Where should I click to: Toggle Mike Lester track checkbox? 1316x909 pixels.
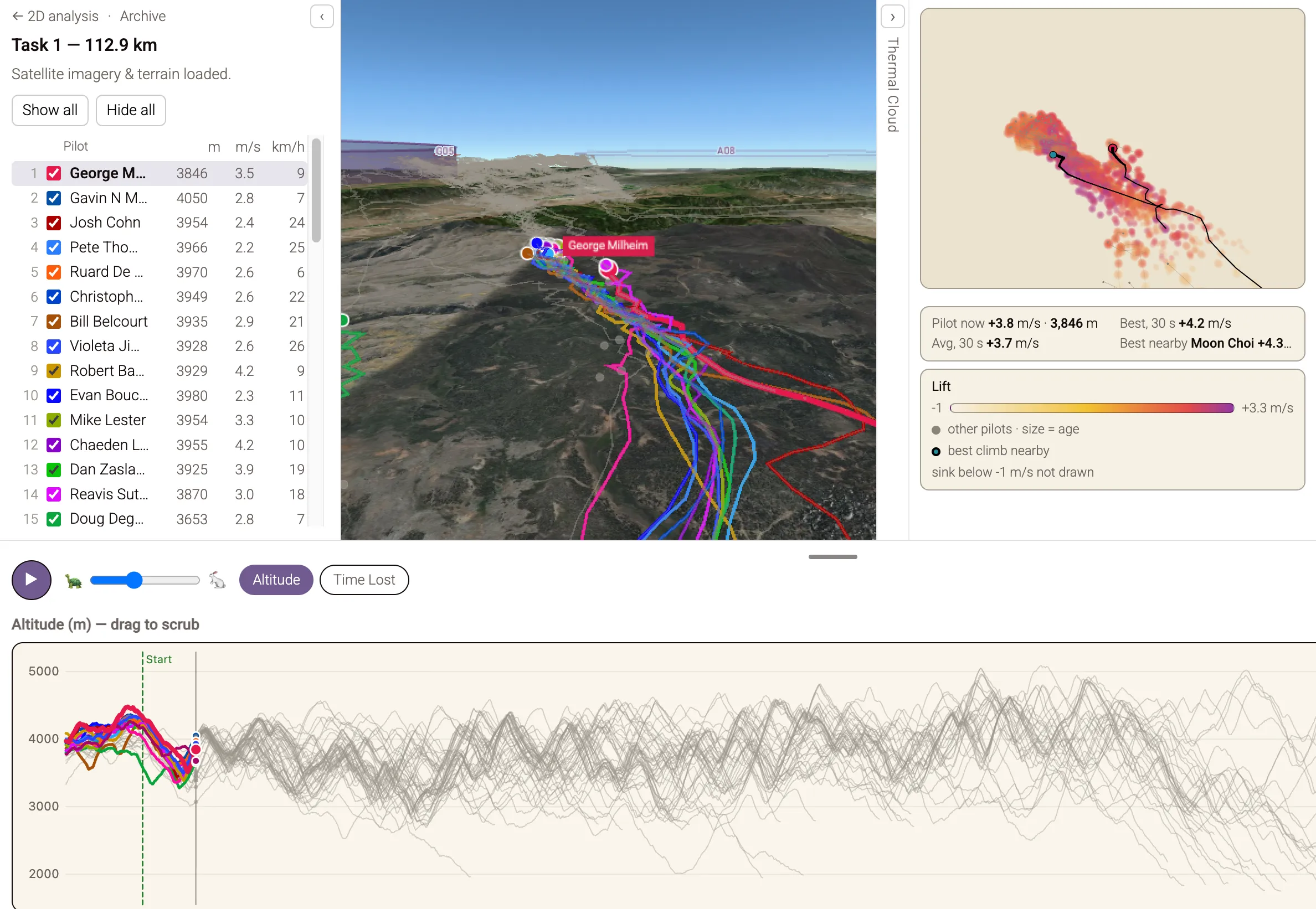[x=54, y=420]
